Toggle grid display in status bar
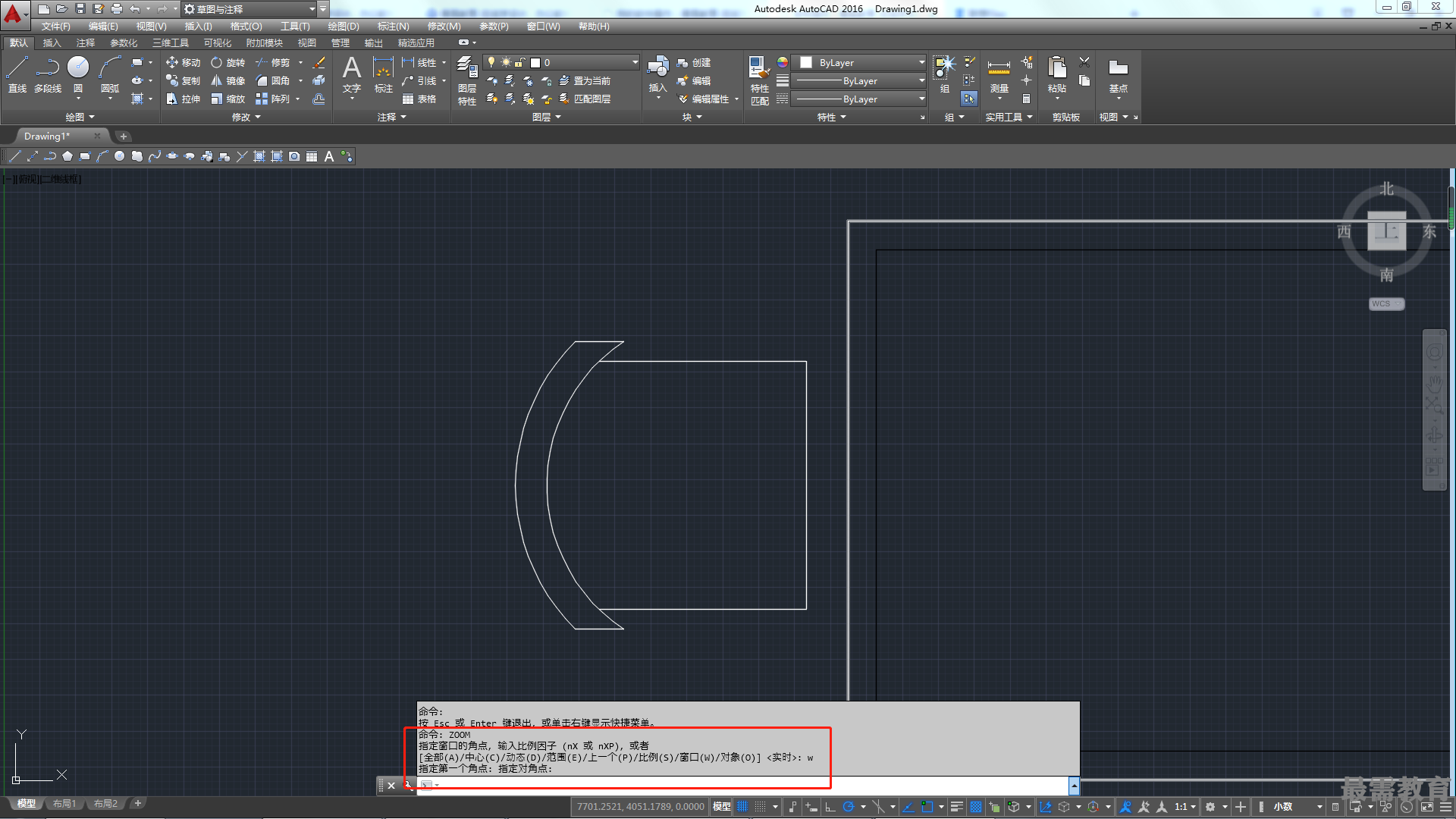 point(742,807)
